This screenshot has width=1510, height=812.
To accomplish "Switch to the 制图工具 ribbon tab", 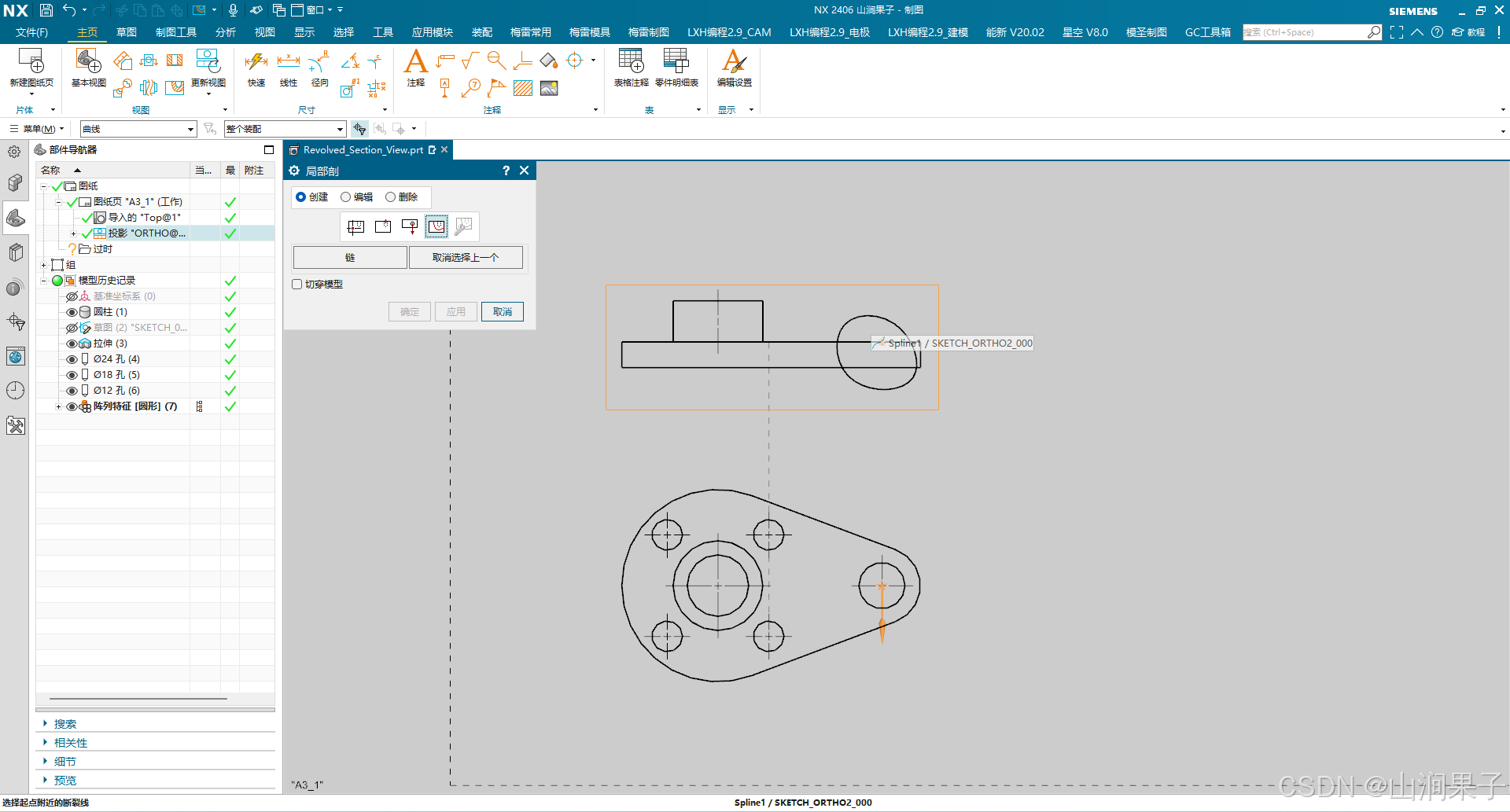I will (176, 32).
